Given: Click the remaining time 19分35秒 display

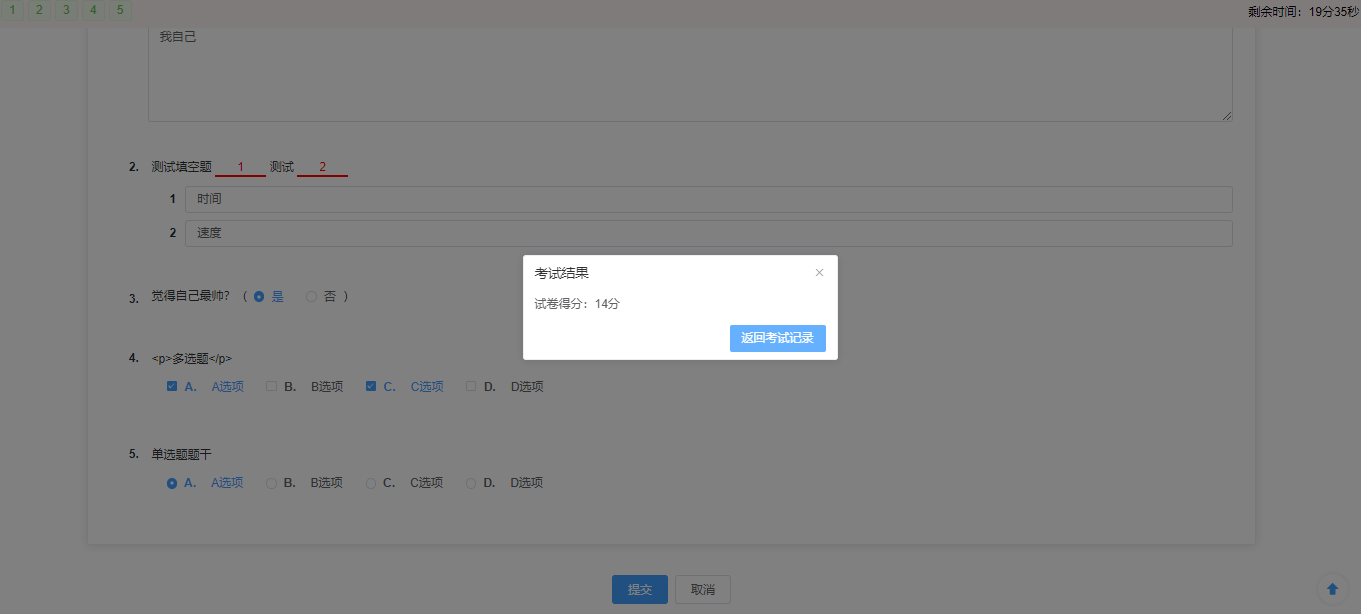Looking at the screenshot, I should pyautogui.click(x=1303, y=12).
